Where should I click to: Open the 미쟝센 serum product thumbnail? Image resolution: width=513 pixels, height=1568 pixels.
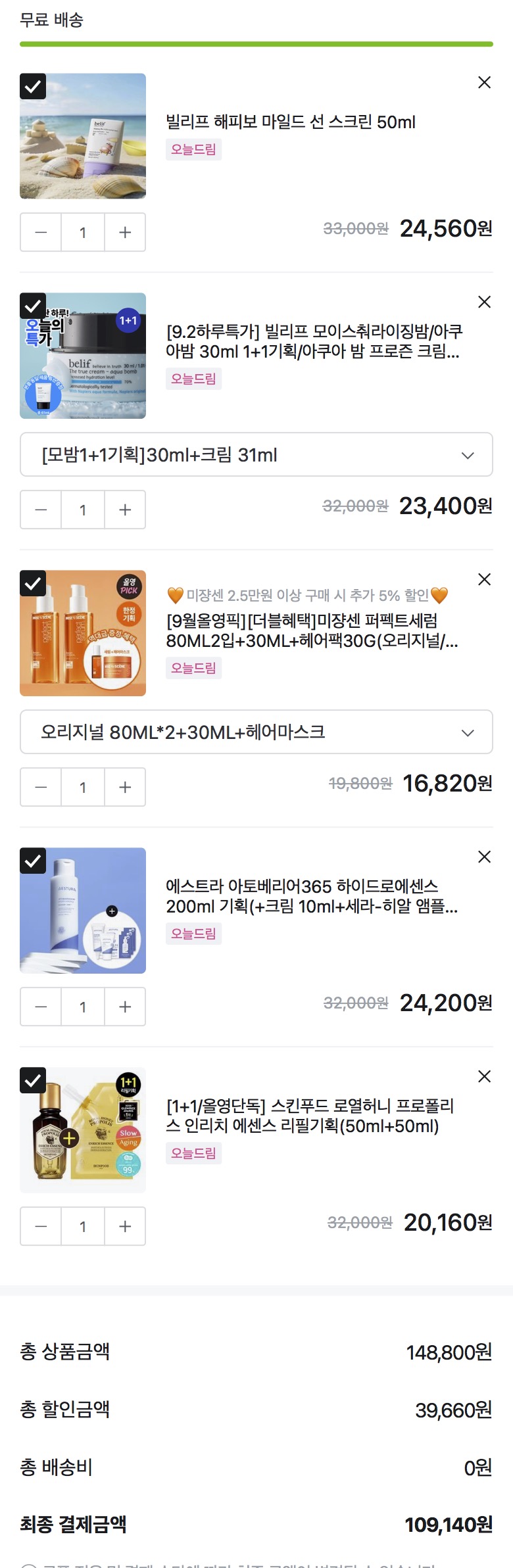pyautogui.click(x=83, y=633)
